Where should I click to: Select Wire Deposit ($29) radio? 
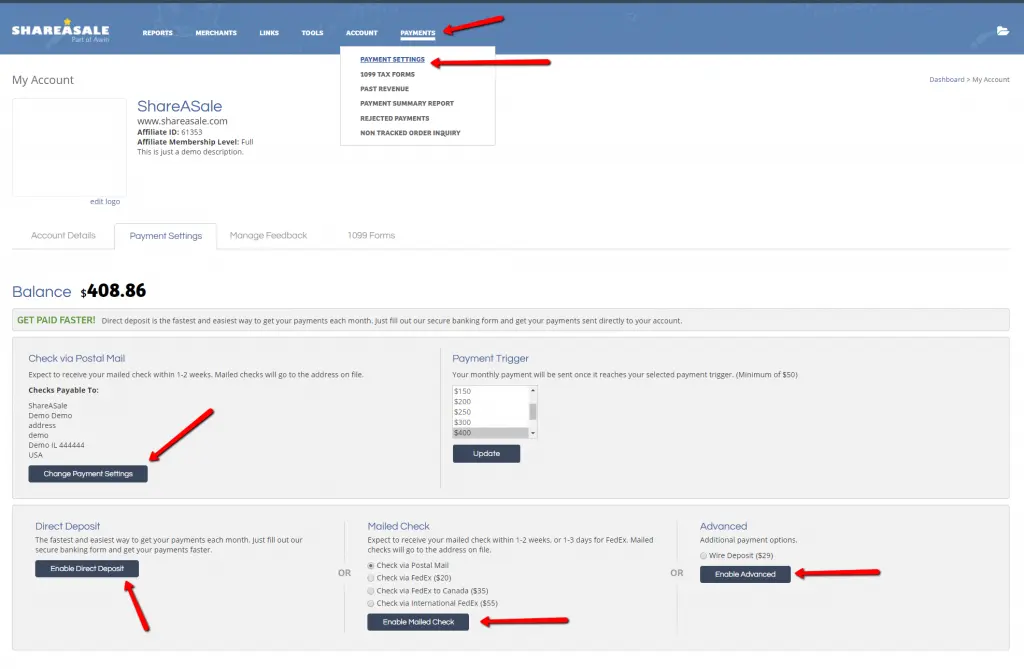click(703, 556)
